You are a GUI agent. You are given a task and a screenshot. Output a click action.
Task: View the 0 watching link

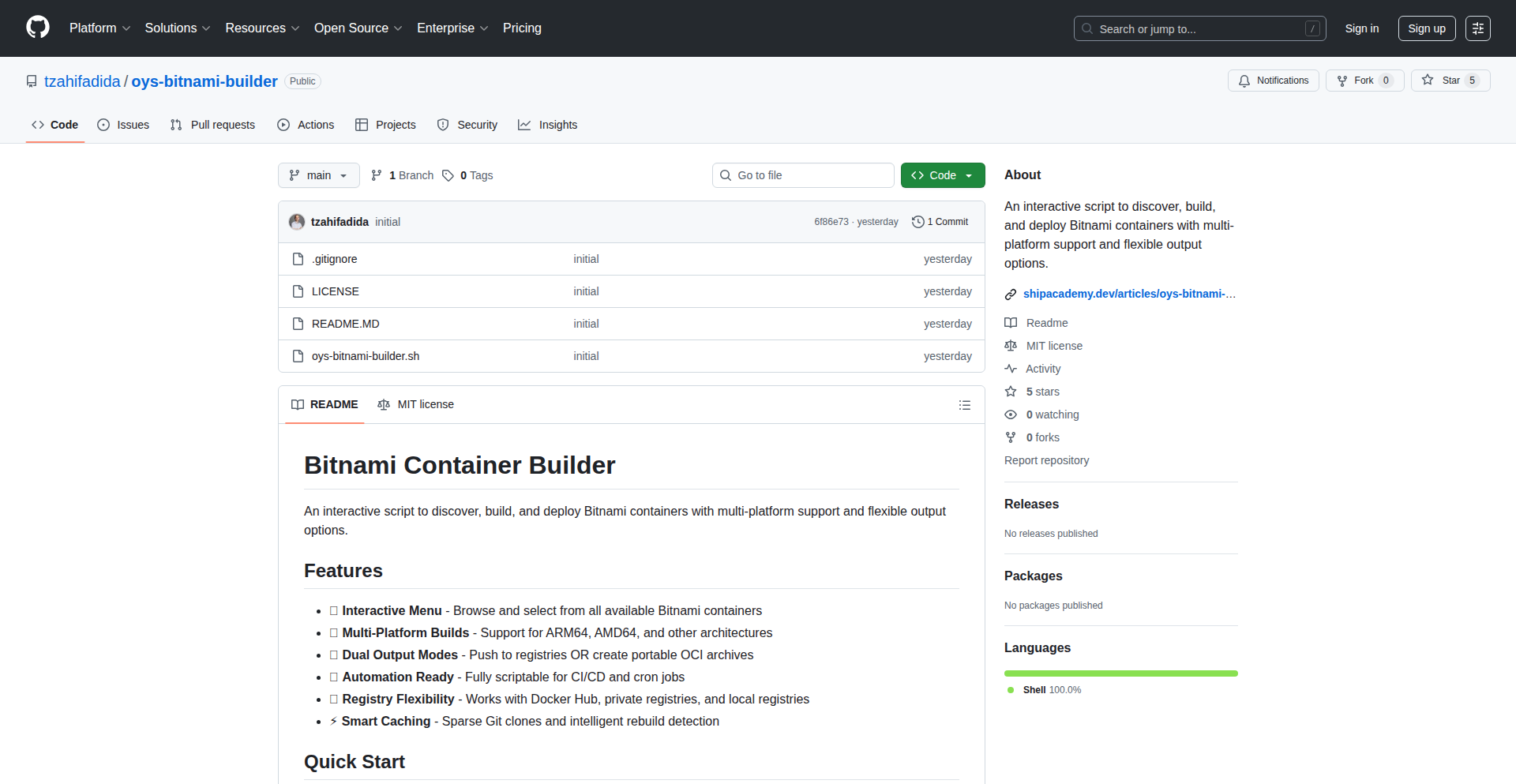tap(1041, 415)
